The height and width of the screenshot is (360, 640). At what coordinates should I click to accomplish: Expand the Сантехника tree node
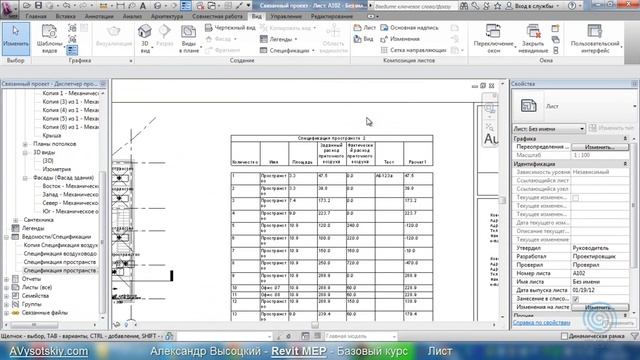click(16, 220)
